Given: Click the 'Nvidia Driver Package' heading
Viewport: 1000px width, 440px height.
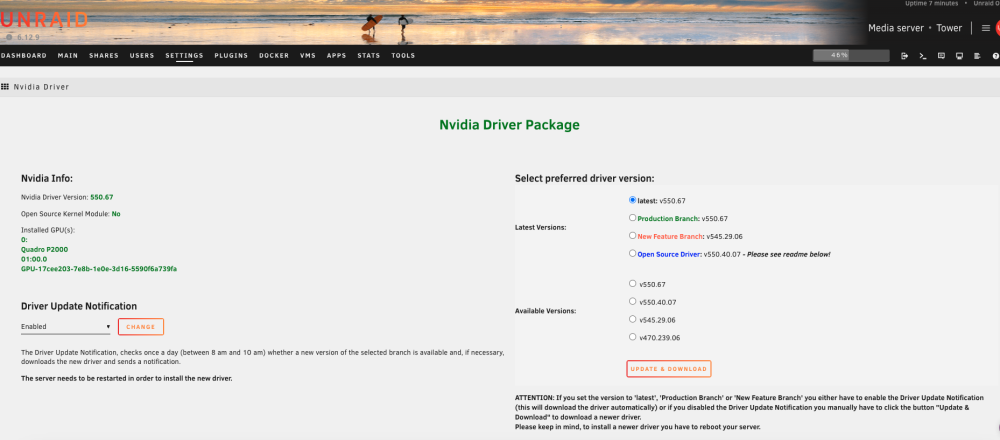Looking at the screenshot, I should click(x=510, y=125).
